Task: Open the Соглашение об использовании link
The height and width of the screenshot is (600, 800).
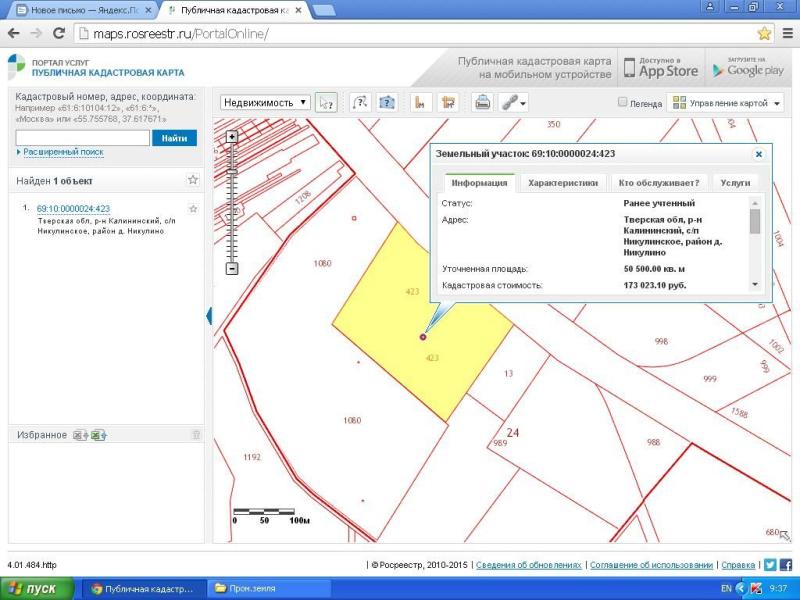Action: 651,565
